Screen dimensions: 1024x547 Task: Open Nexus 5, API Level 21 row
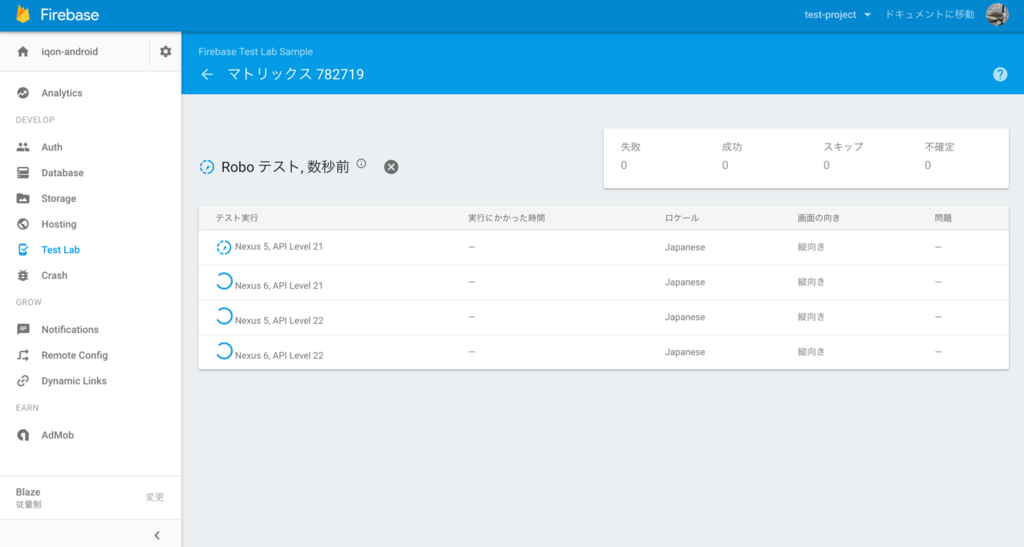click(x=603, y=247)
